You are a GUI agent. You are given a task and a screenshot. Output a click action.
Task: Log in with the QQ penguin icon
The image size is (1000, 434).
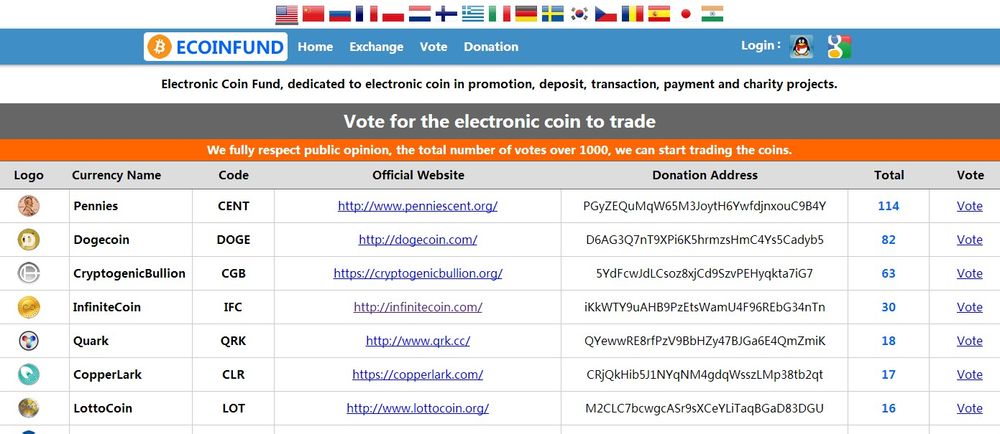[802, 47]
